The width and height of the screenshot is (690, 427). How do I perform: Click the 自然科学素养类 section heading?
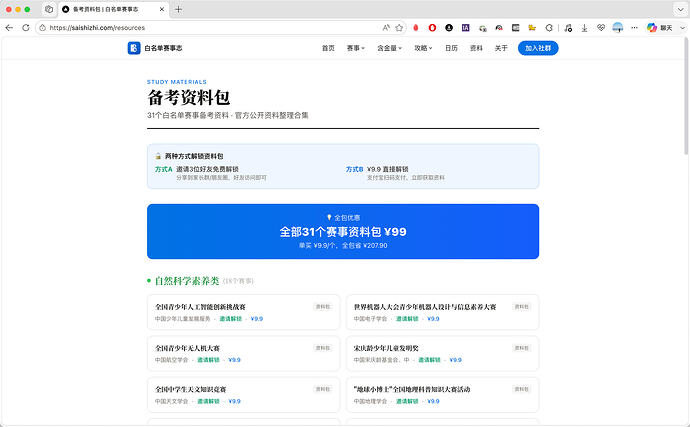coord(187,281)
